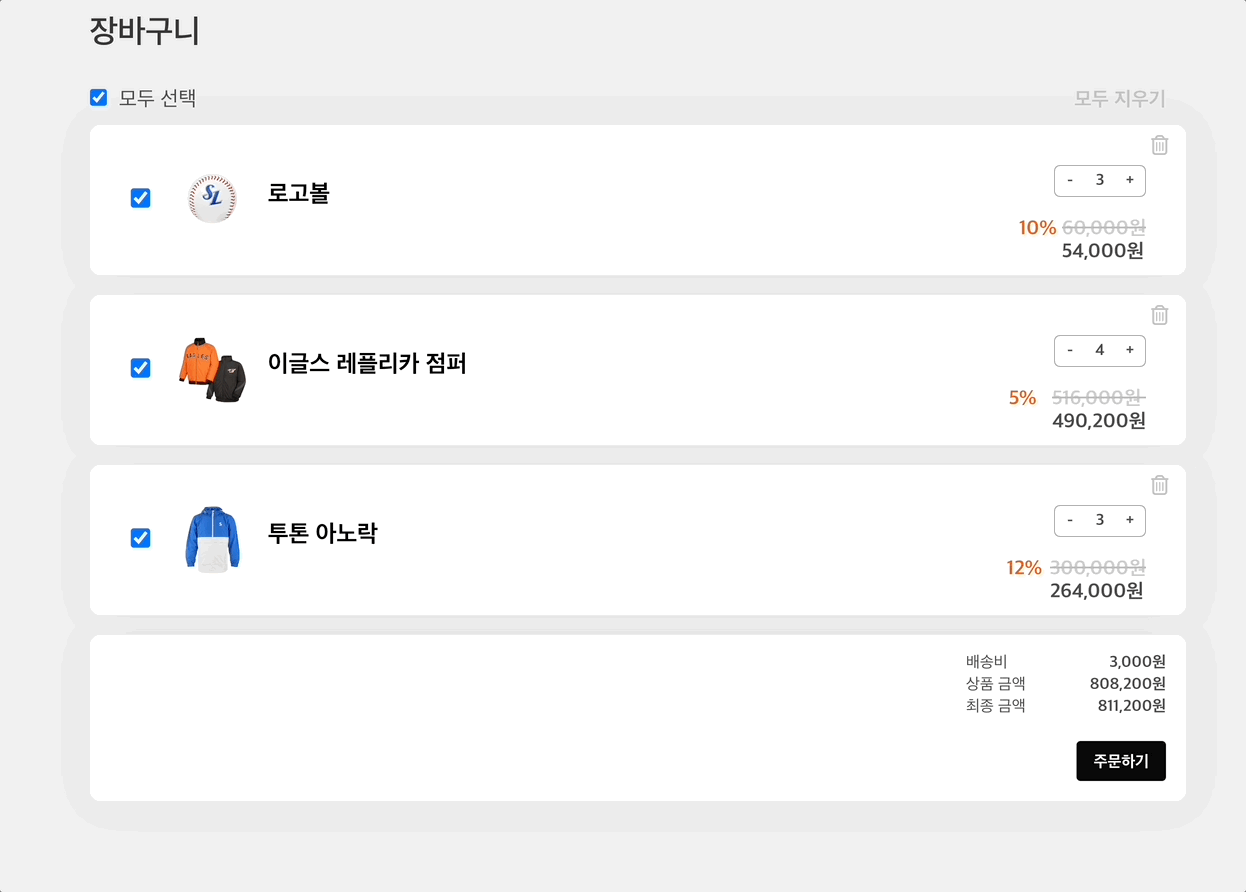Open the 투톤 아노락 product name

tap(322, 533)
